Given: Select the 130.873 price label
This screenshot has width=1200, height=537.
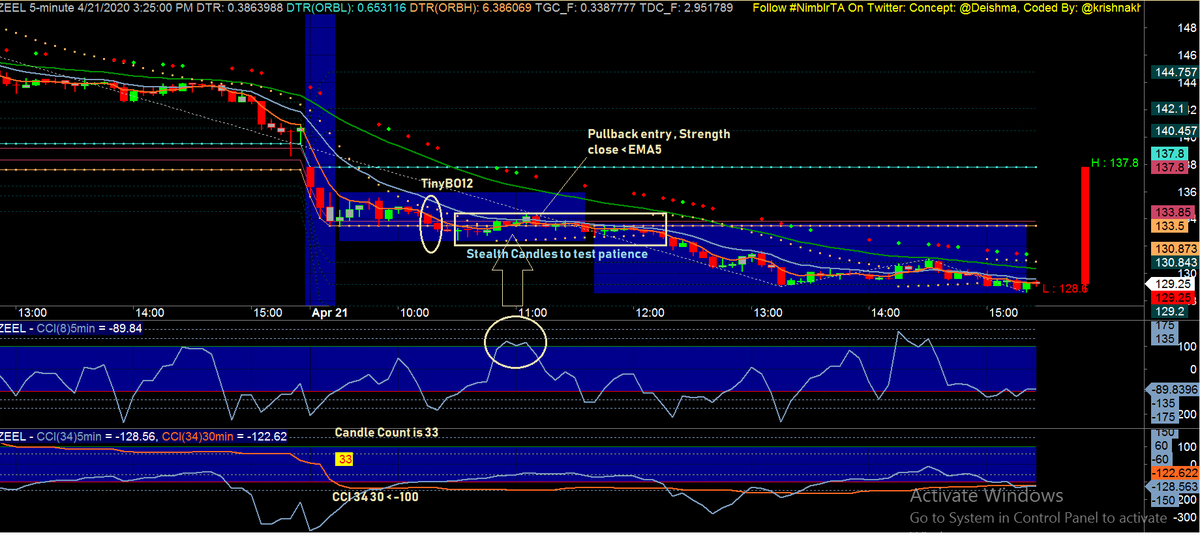Looking at the screenshot, I should [1175, 248].
